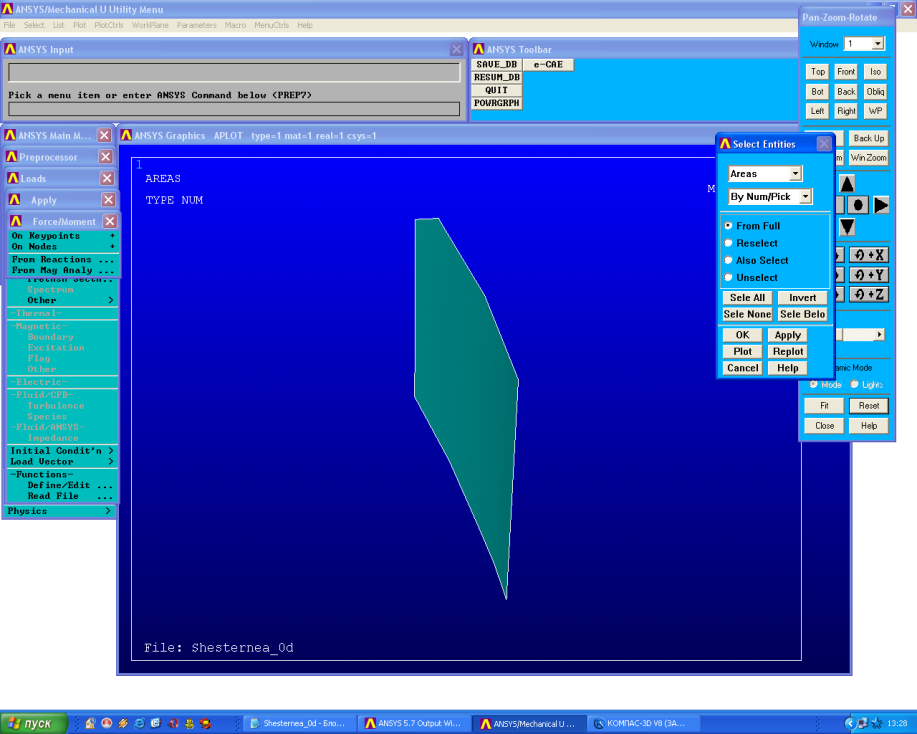Open the Start (пуск) menu

pyautogui.click(x=33, y=723)
